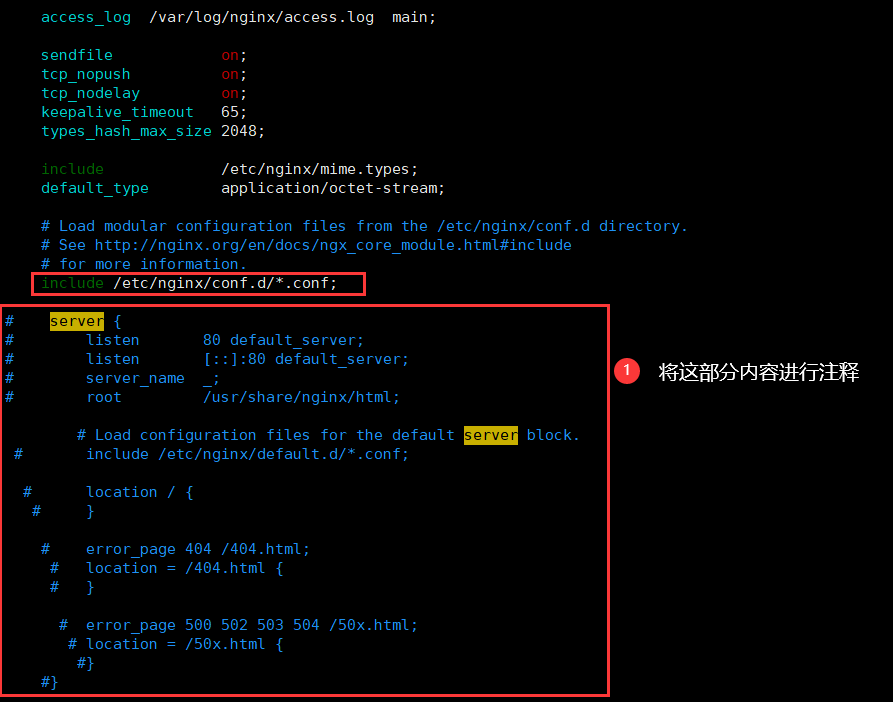Click the nginx.org docs URL in comment
893x702 pixels.
tap(333, 245)
